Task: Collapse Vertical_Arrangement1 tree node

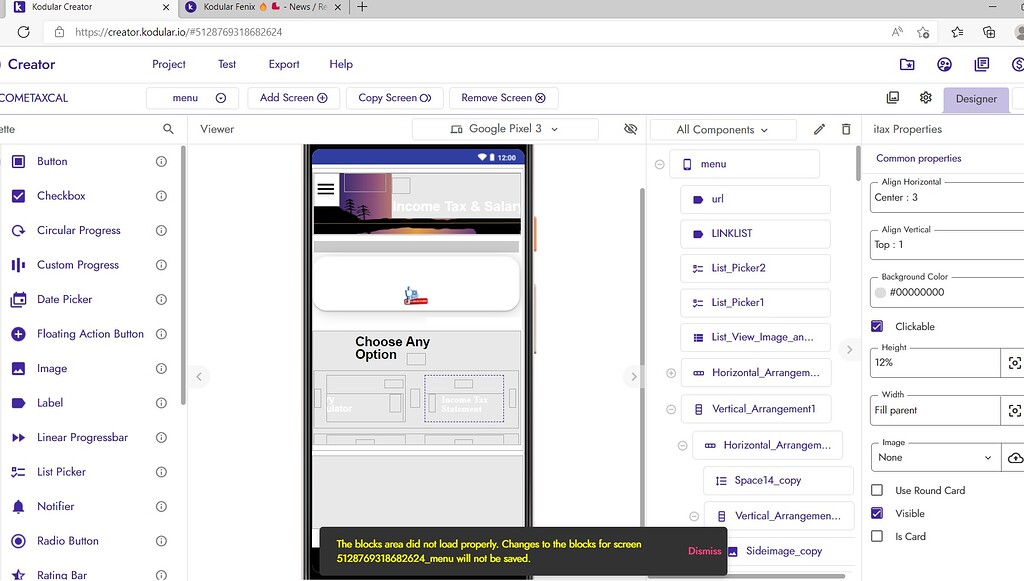Action: [671, 409]
